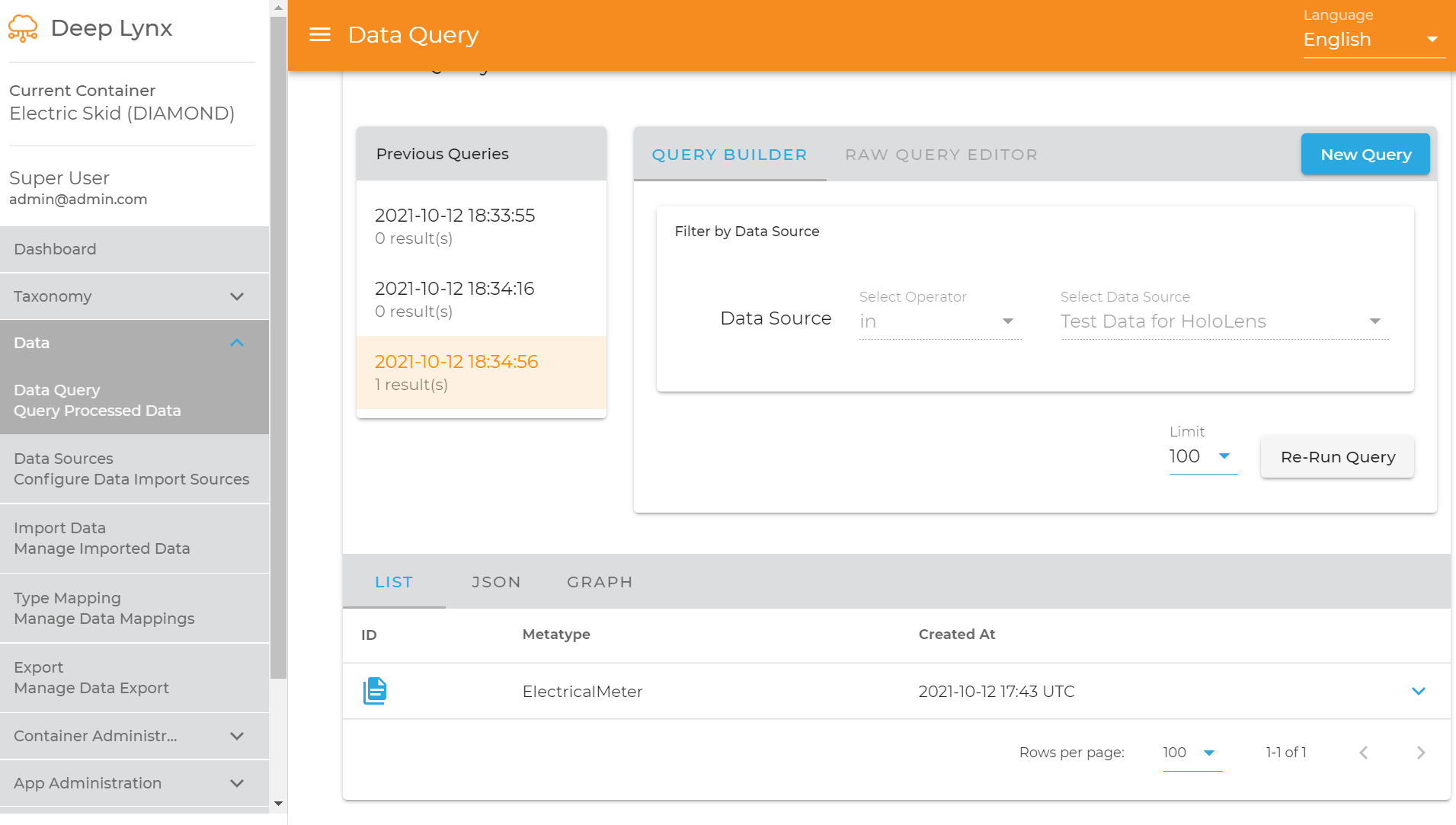
Task: Click the sidebar scrollbar thumb
Action: pyautogui.click(x=279, y=347)
